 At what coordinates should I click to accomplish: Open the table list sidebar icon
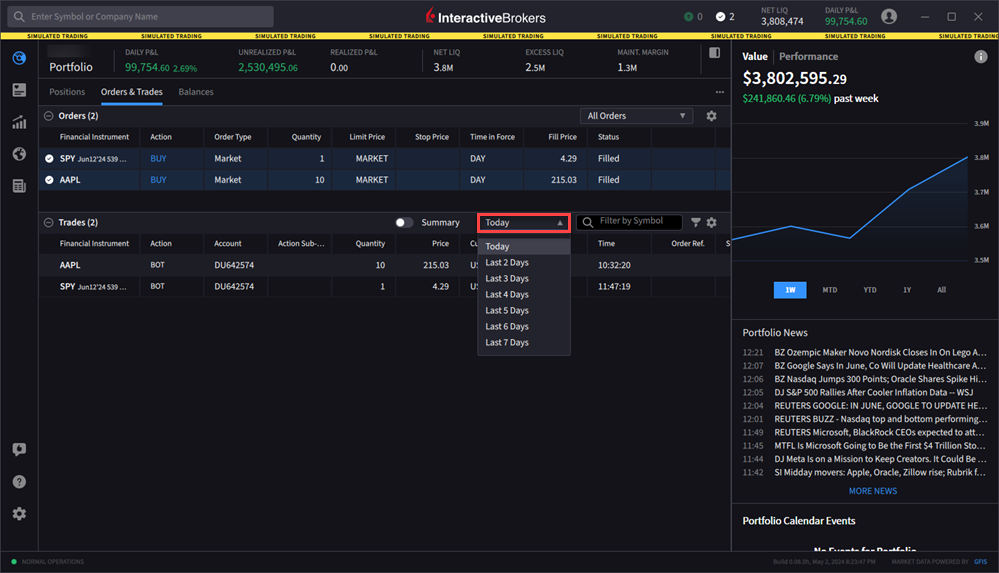click(19, 185)
